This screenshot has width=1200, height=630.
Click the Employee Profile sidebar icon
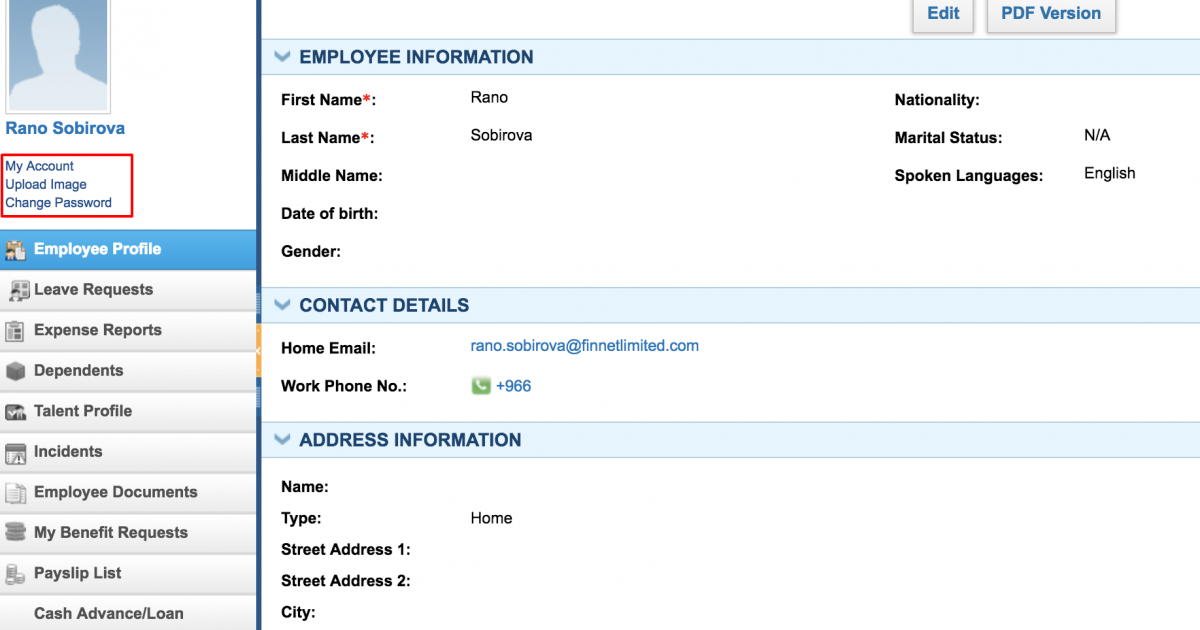point(15,250)
